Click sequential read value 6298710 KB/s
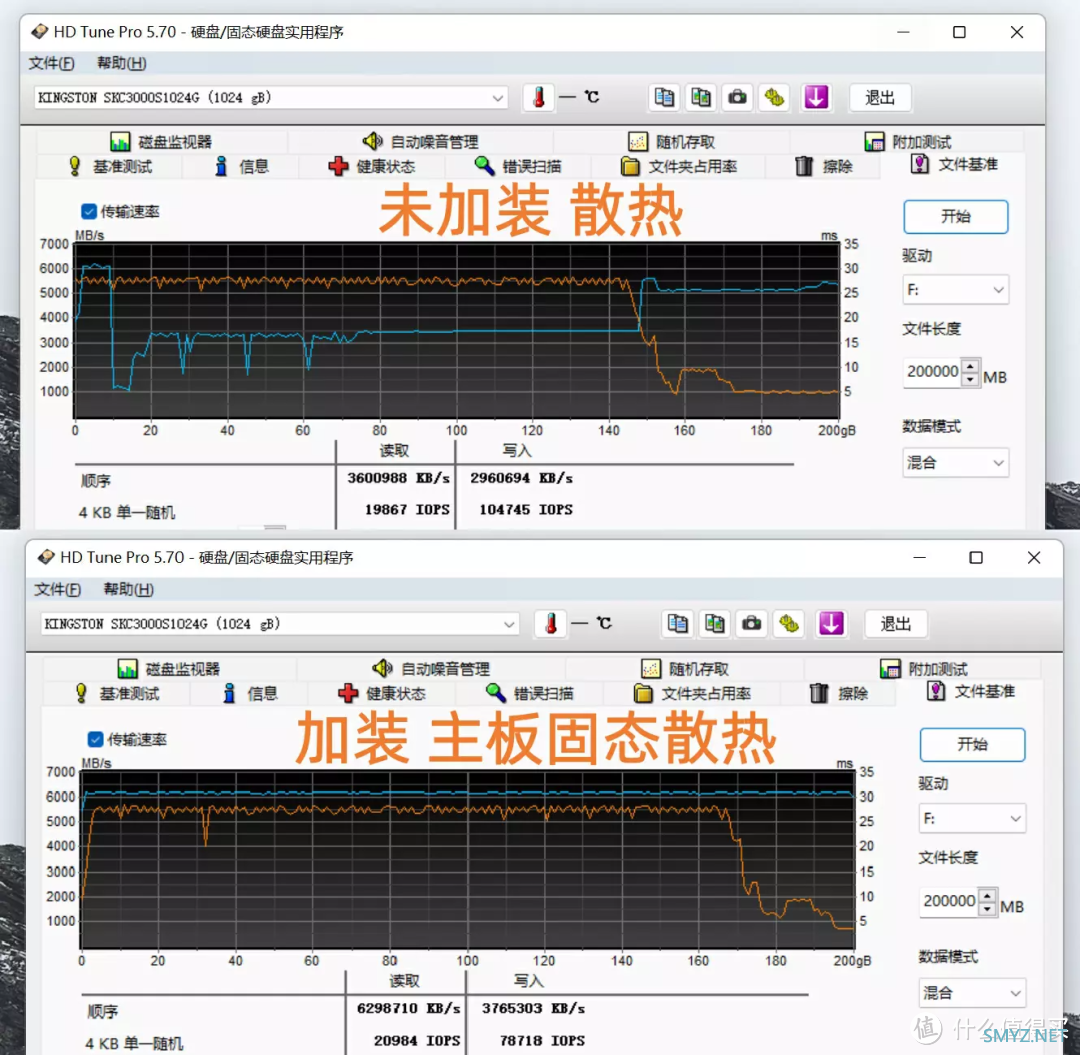 (x=408, y=1008)
